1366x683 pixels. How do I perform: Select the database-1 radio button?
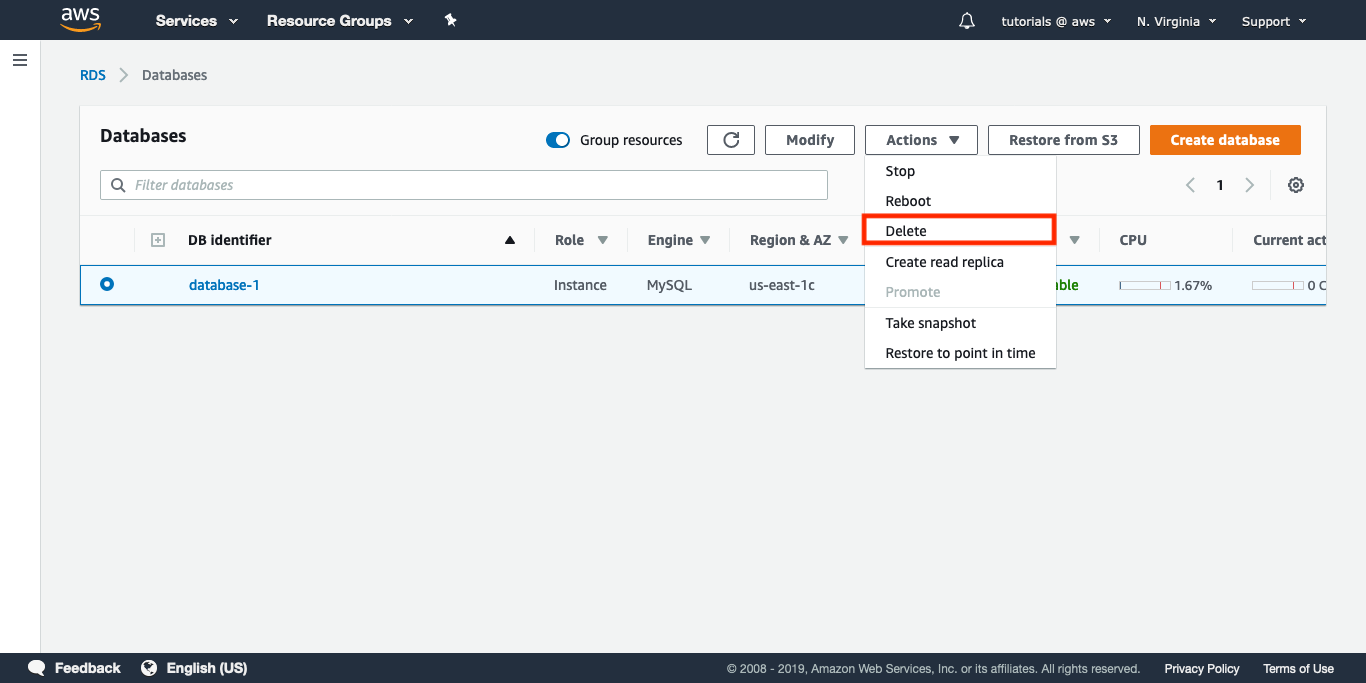pyautogui.click(x=107, y=285)
